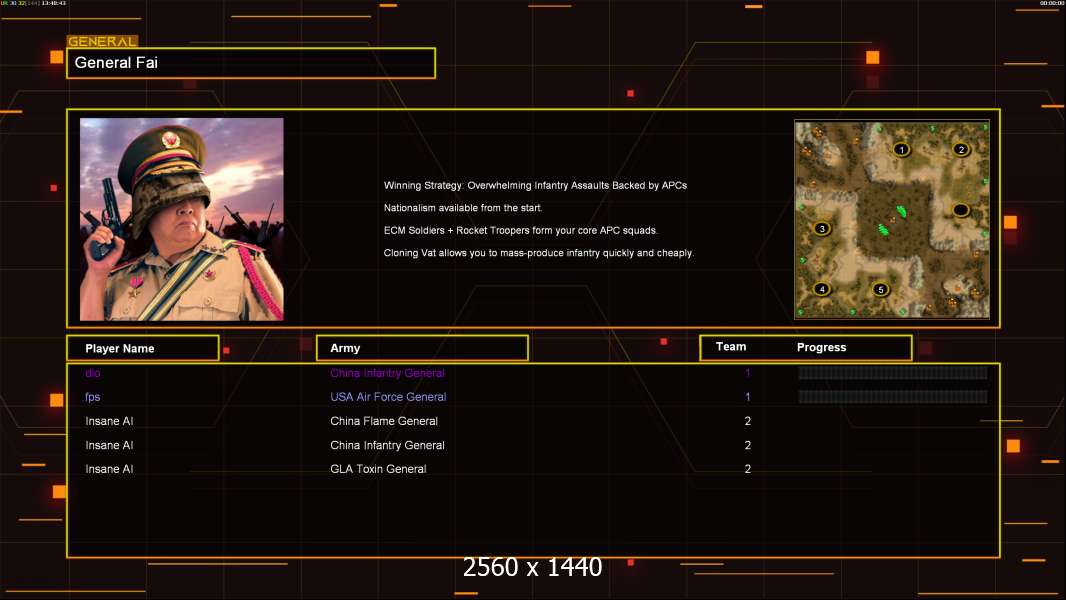Click dio's China Infantry General army

tap(387, 373)
